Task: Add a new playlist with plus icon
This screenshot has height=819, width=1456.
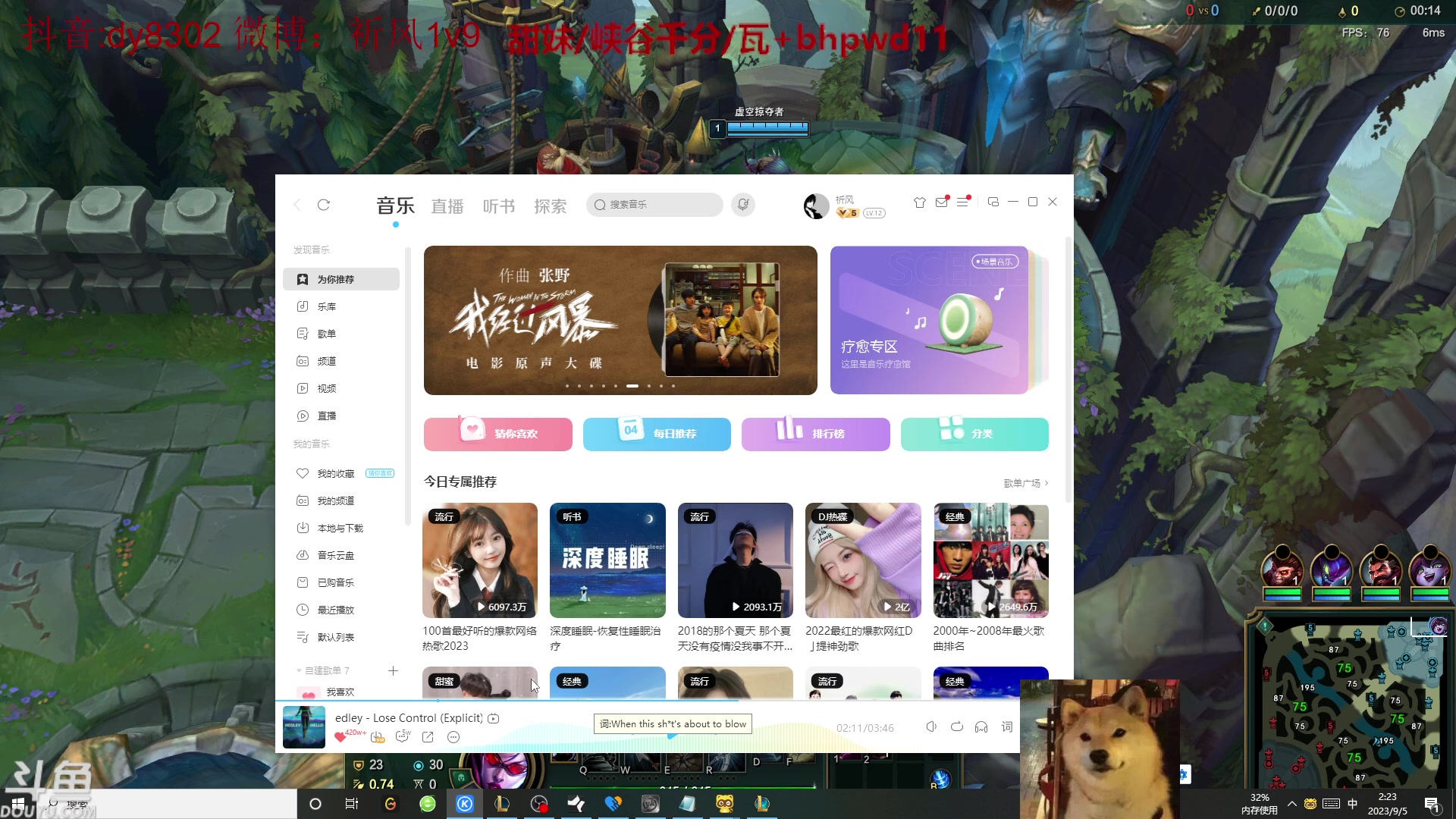Action: (393, 670)
